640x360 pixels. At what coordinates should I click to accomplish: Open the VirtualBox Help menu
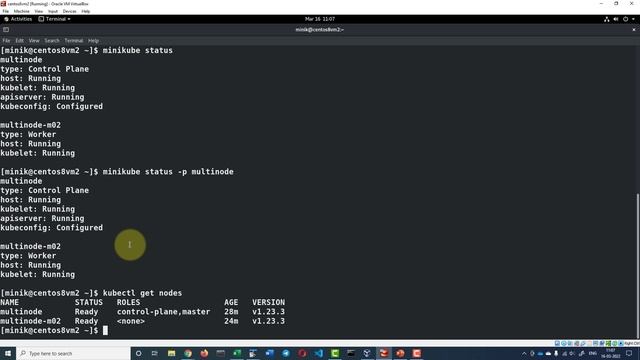(85, 11)
